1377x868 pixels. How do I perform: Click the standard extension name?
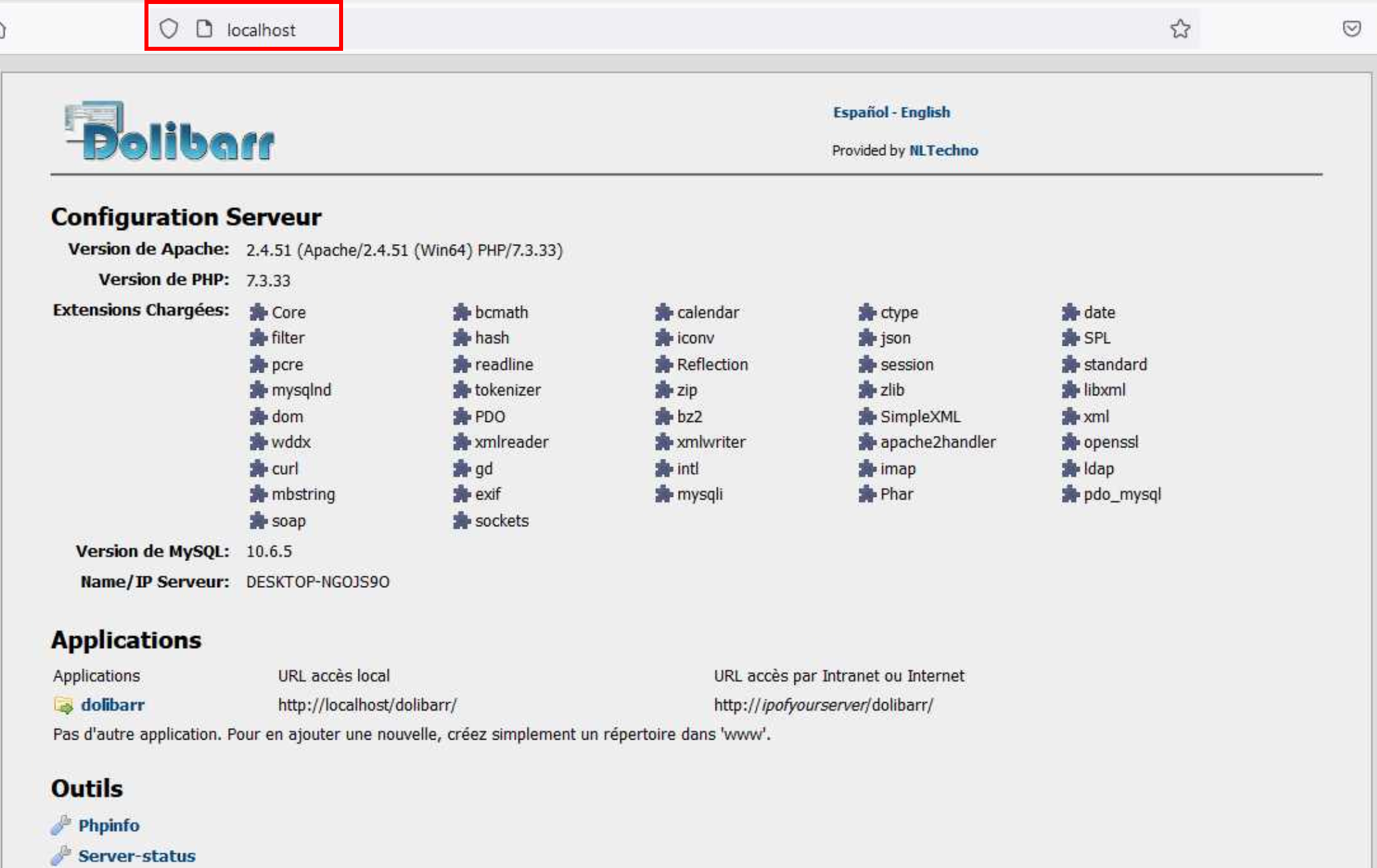tap(1115, 364)
